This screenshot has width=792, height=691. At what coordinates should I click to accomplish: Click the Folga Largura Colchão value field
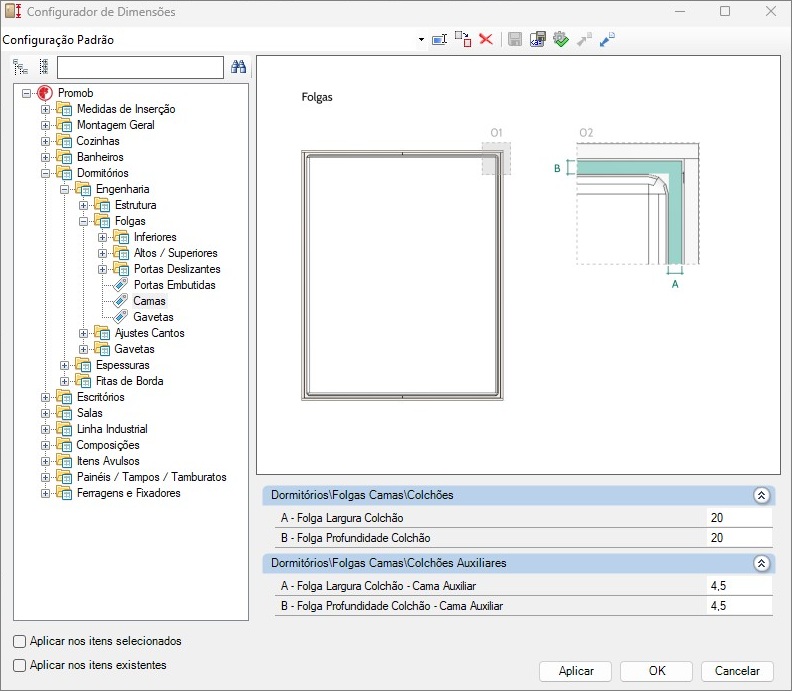click(x=738, y=518)
